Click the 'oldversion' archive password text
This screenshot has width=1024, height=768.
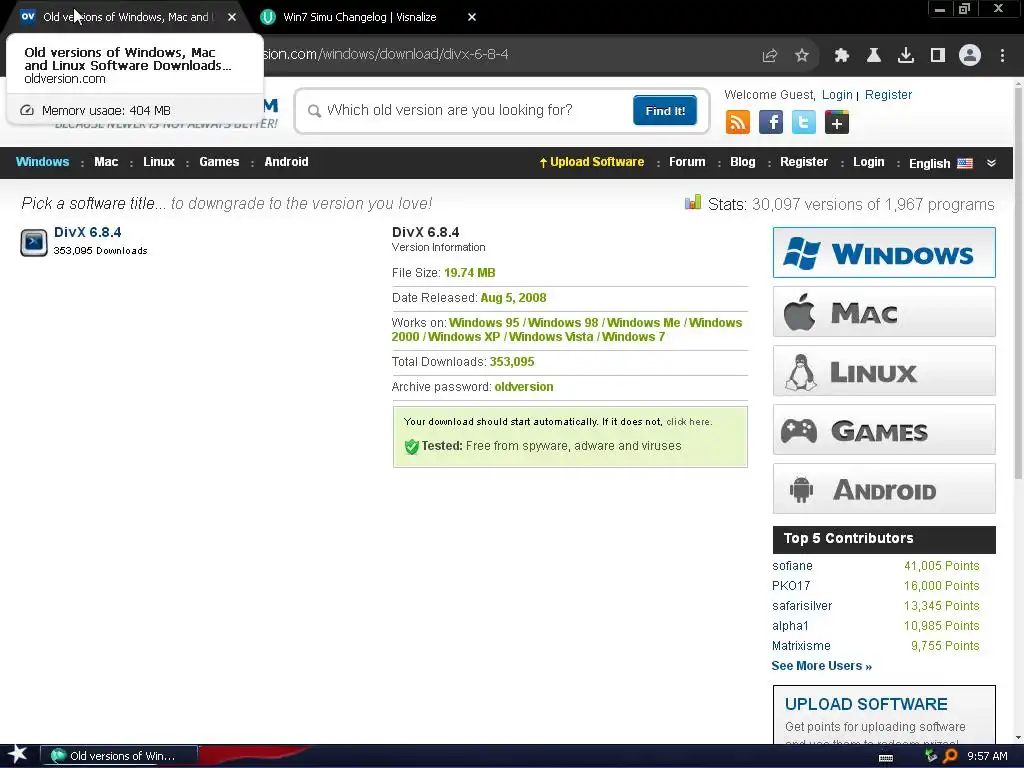pyautogui.click(x=524, y=387)
